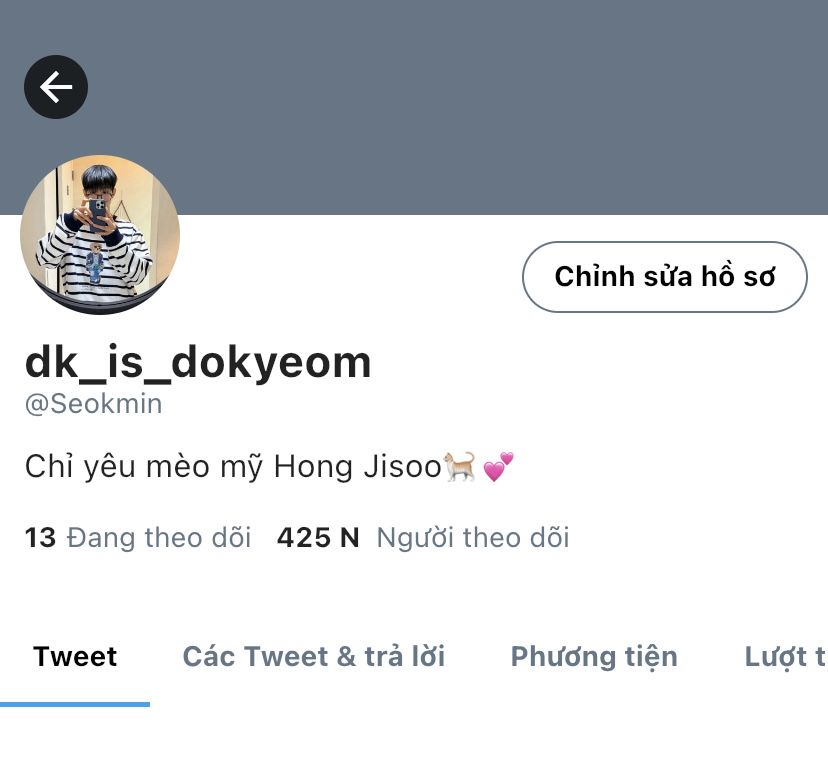View the Người theo dõi list
Viewport: 828px width, 760px height.
(473, 538)
